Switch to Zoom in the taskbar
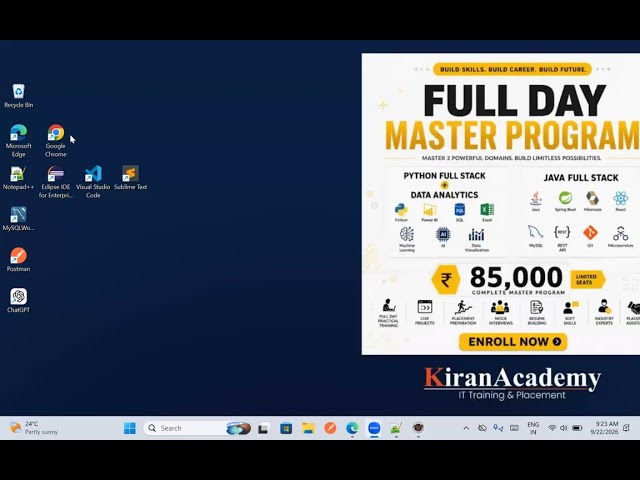 point(374,428)
